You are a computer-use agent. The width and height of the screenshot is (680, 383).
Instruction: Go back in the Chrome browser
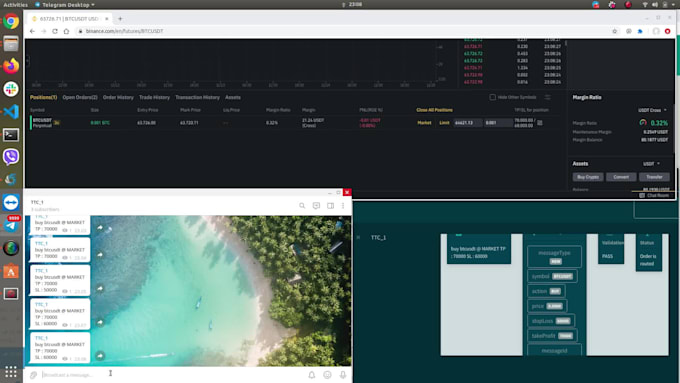point(32,31)
